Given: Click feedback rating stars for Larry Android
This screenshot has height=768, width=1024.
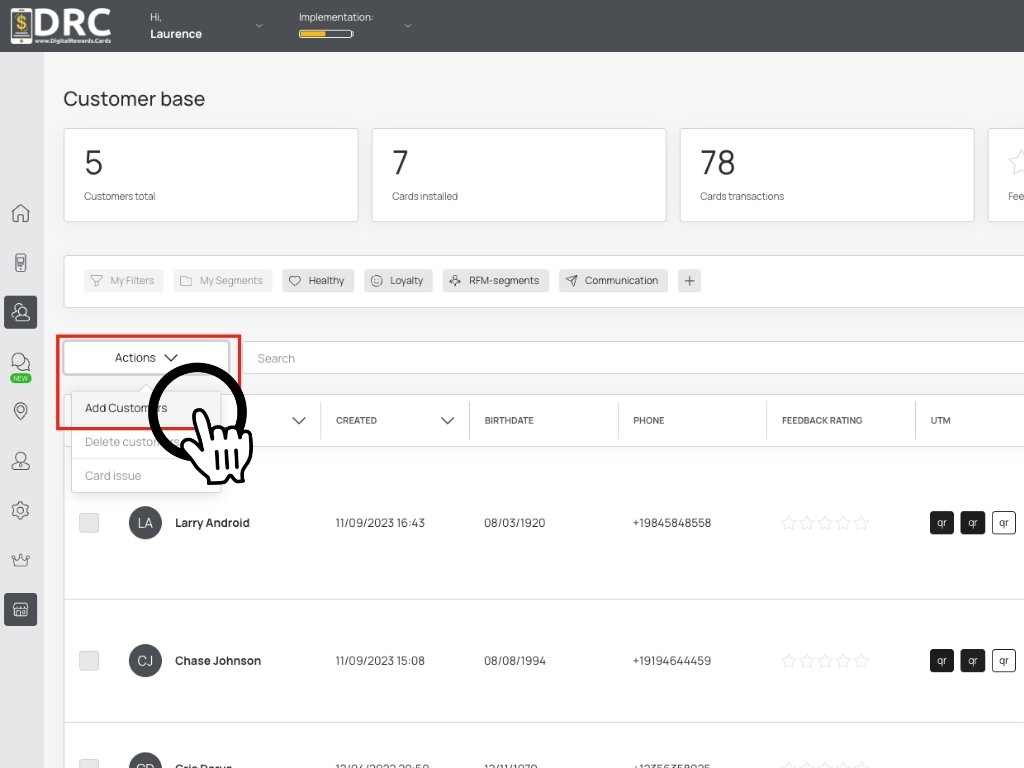Looking at the screenshot, I should pos(825,522).
